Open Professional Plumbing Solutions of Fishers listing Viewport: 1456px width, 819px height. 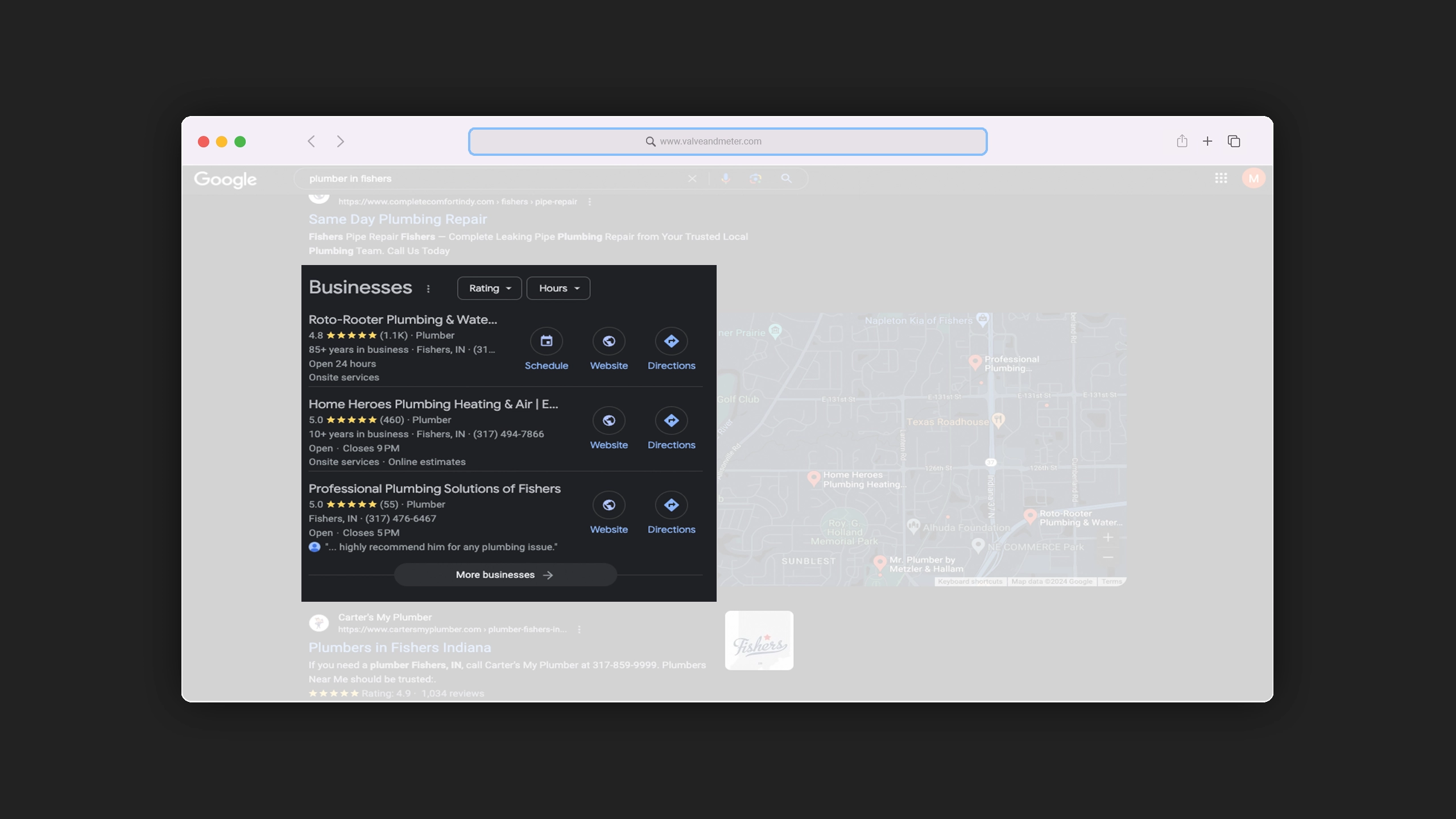(x=435, y=489)
